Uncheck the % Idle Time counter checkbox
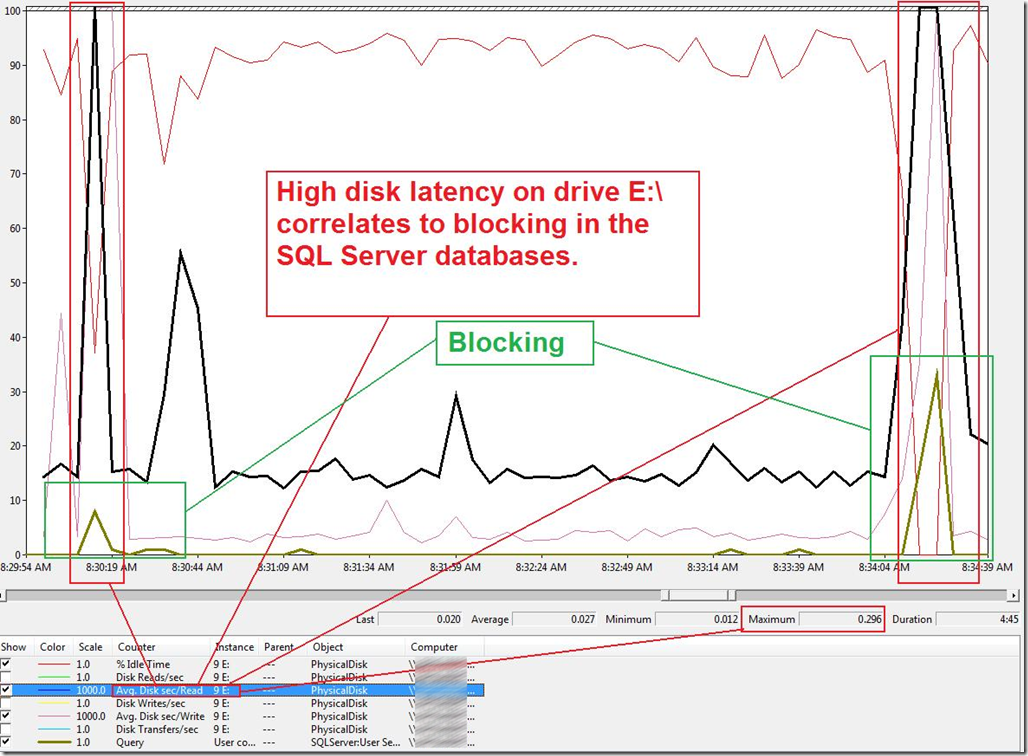The width and height of the screenshot is (1028, 756). point(6,664)
